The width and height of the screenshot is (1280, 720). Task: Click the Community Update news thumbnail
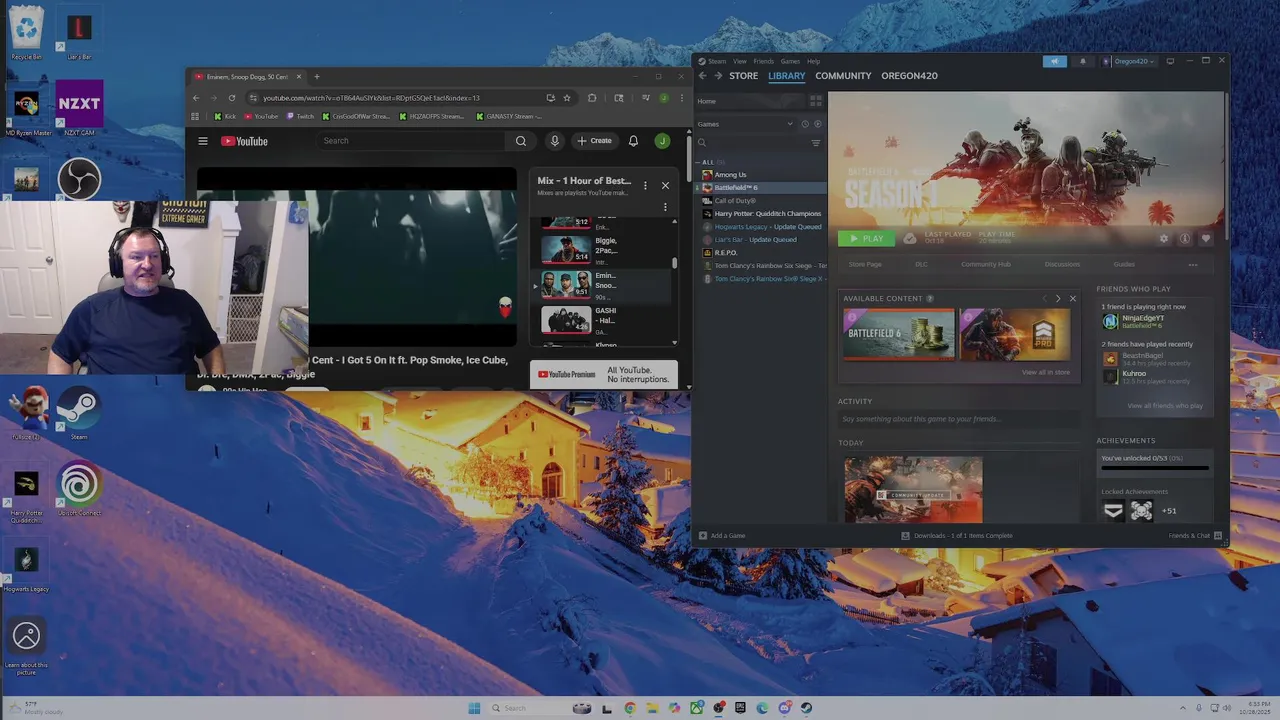tap(913, 490)
